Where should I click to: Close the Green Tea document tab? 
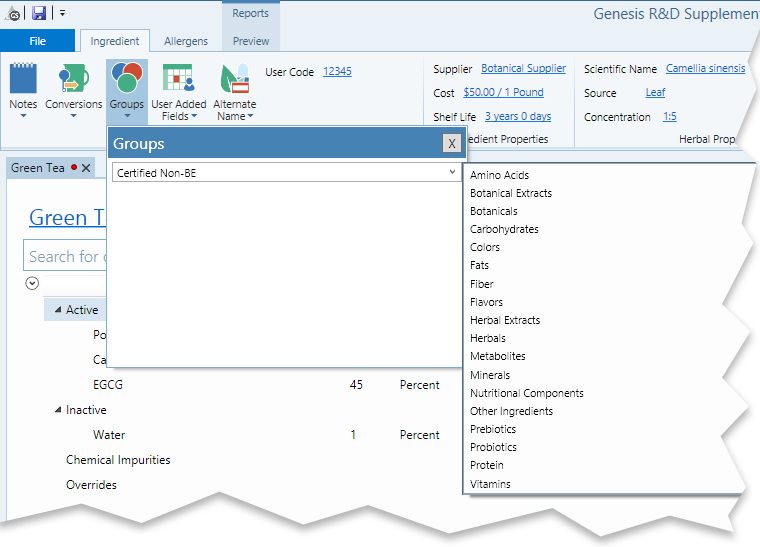point(86,168)
